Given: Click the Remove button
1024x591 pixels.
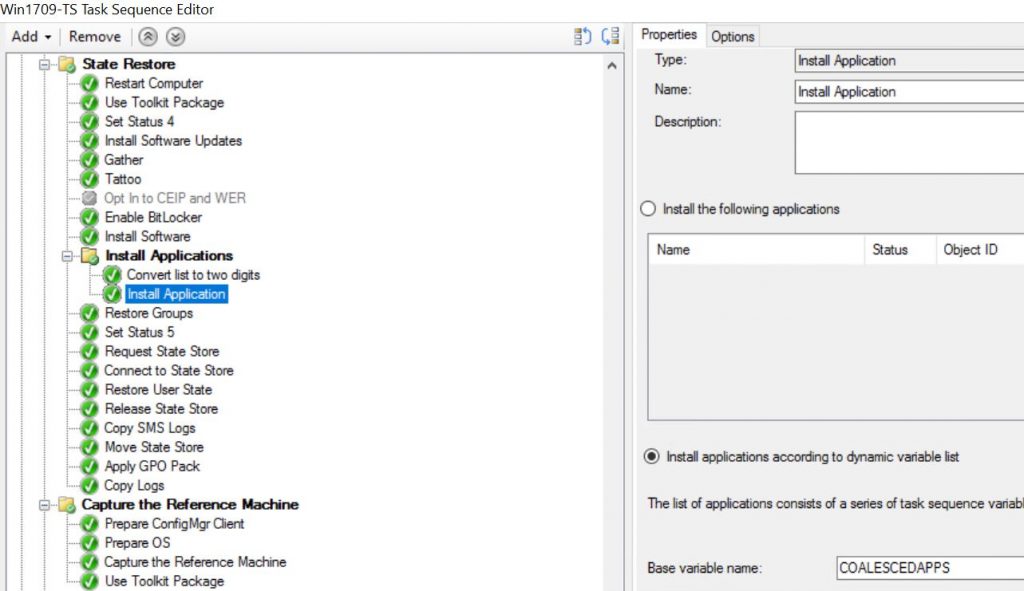Looking at the screenshot, I should pos(95,36).
